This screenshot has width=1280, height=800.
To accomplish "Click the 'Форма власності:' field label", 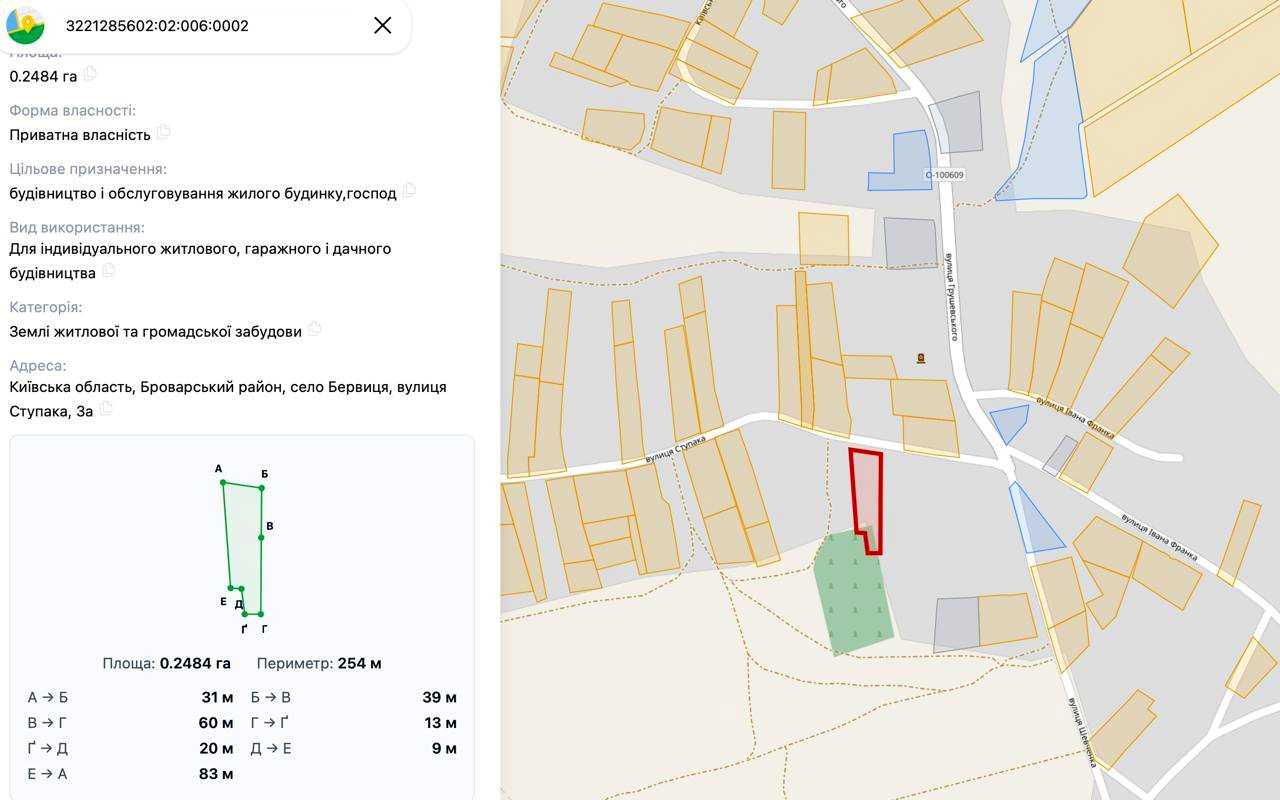I will [73, 111].
